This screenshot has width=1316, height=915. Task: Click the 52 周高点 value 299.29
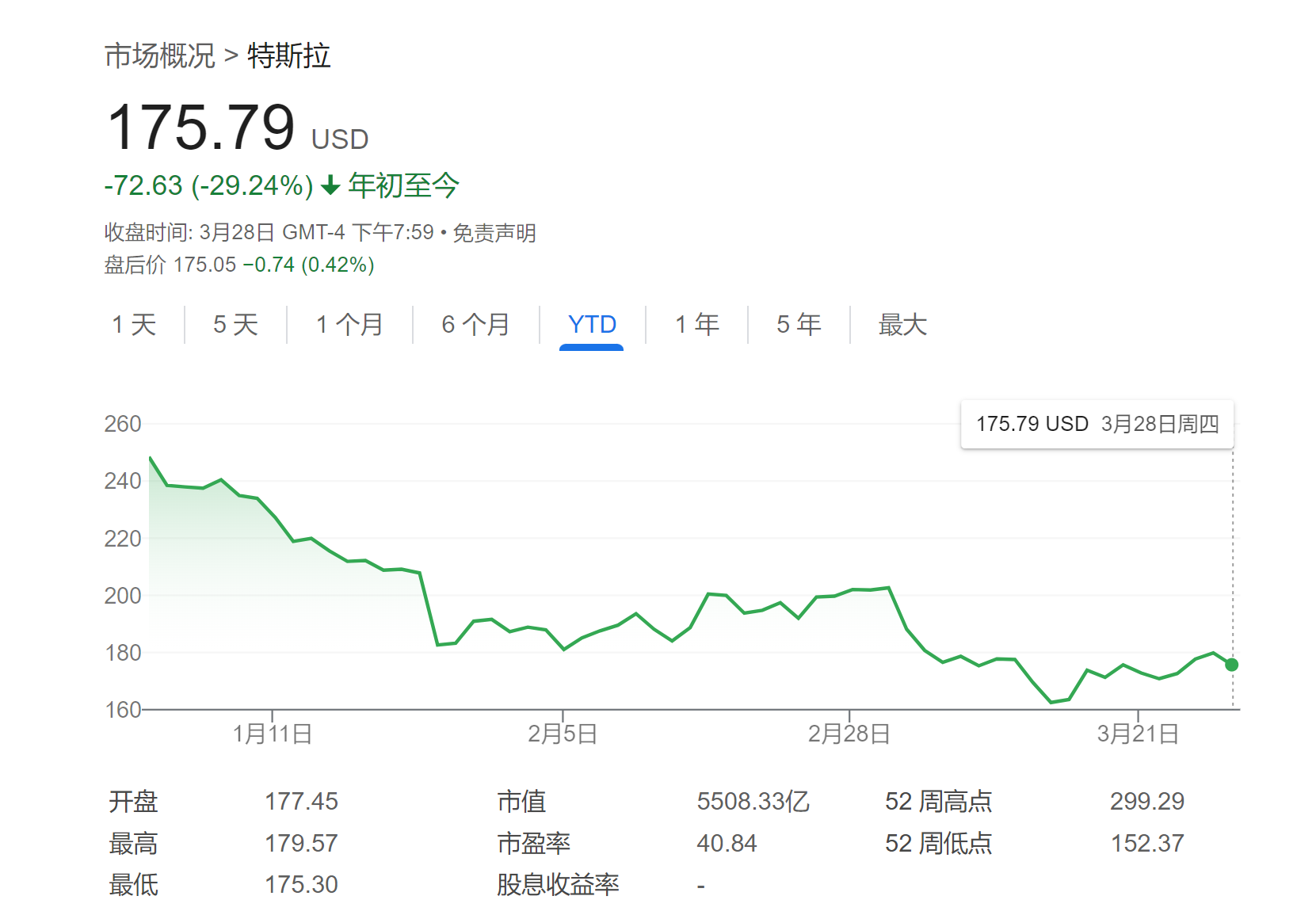(1146, 802)
